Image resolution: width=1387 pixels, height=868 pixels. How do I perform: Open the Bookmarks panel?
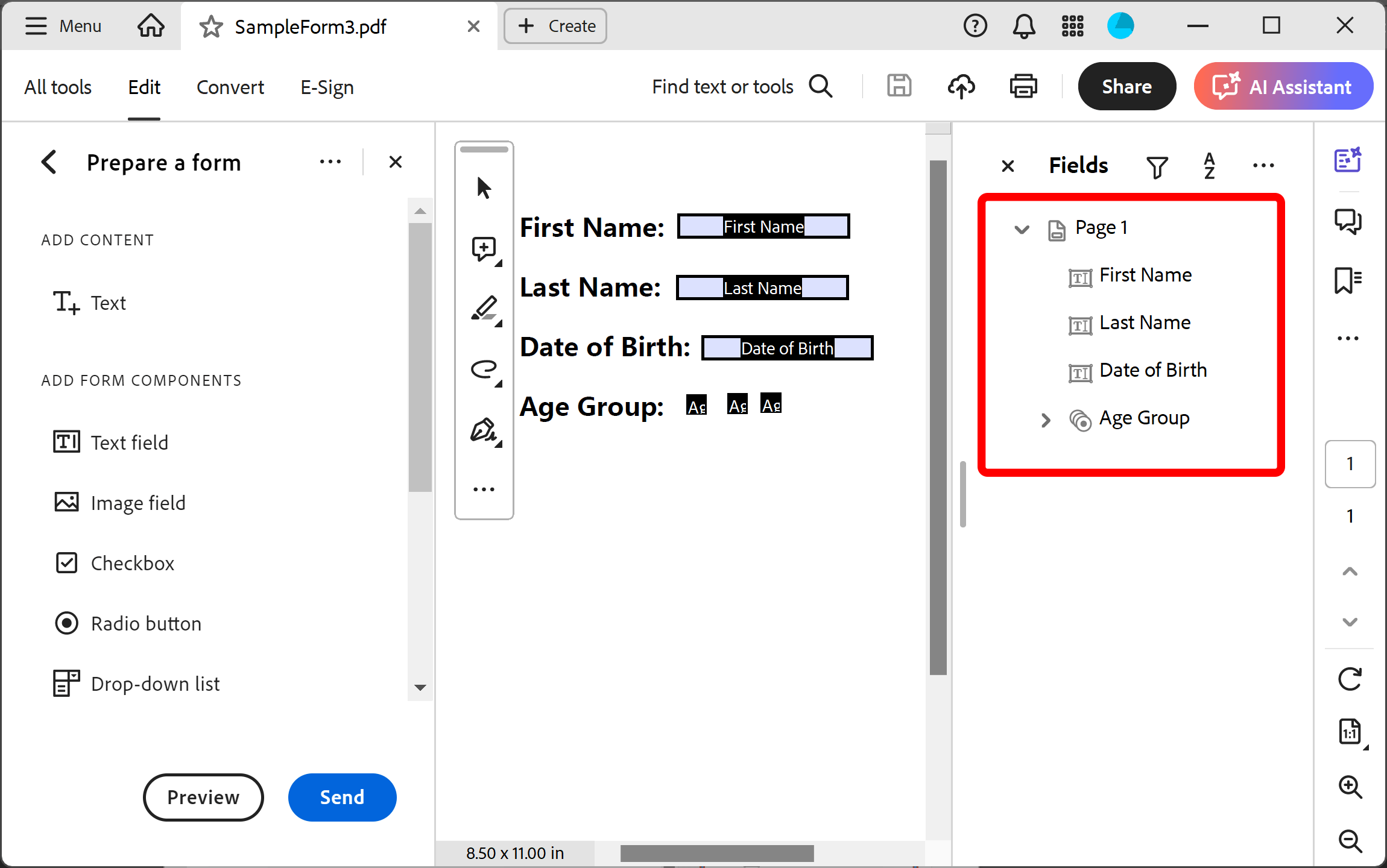pyautogui.click(x=1348, y=279)
